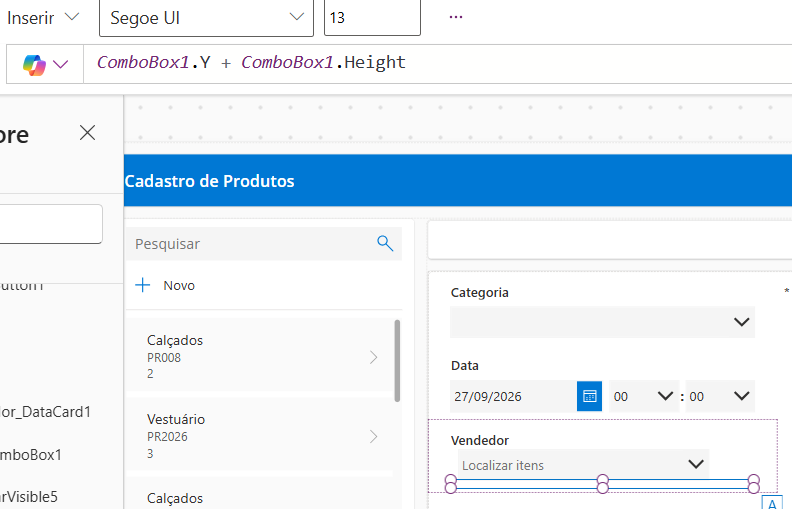792x509 pixels.
Task: Click inside the ComboBox1.Y formula bar
Action: pyautogui.click(x=437, y=64)
